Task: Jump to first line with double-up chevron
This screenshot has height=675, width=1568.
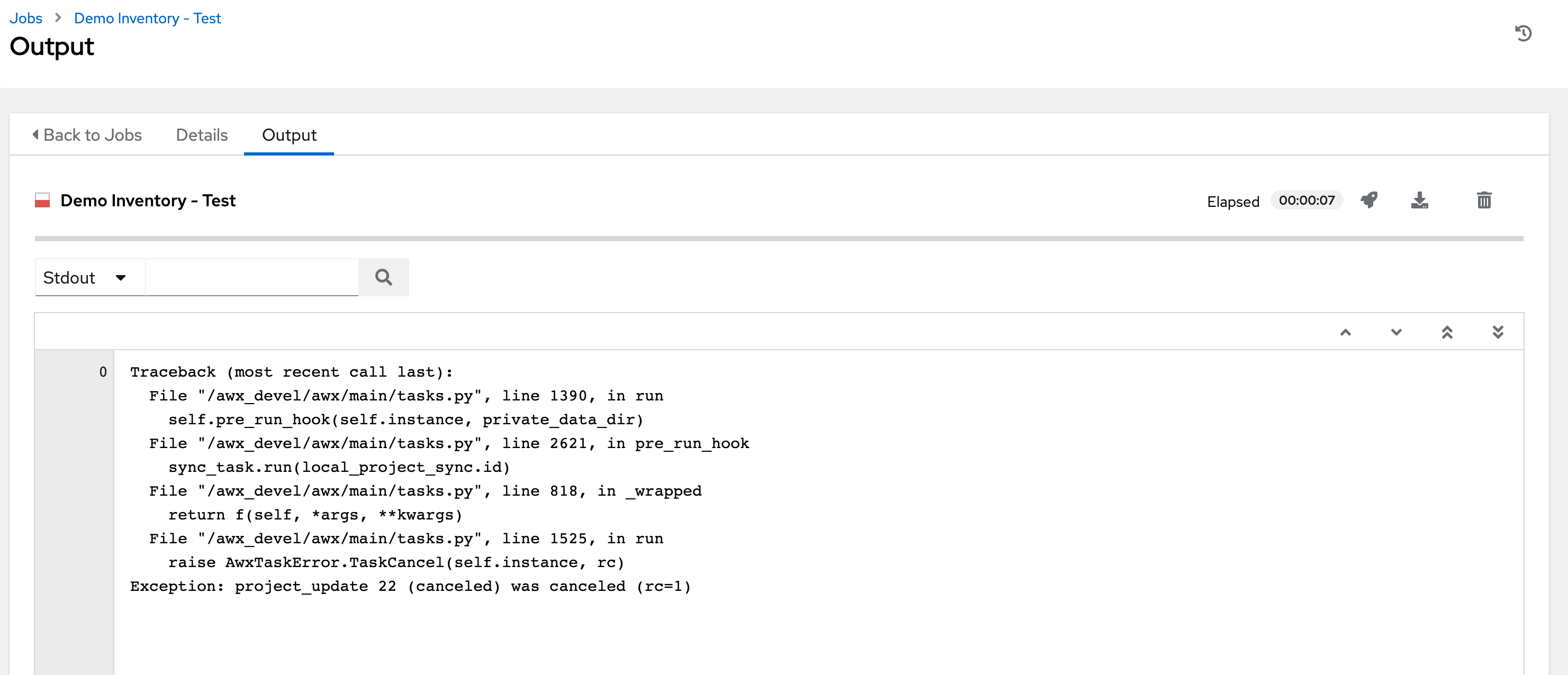Action: (x=1447, y=332)
